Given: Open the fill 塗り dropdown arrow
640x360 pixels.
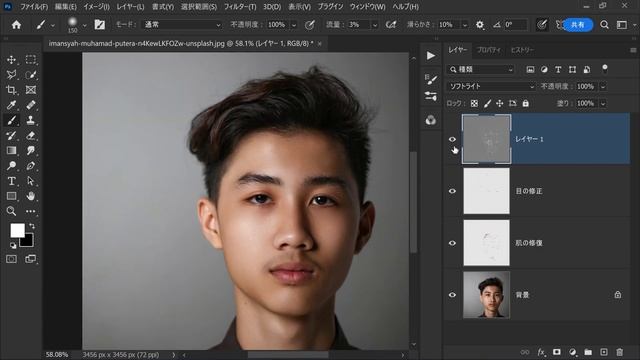Looking at the screenshot, I should (x=603, y=103).
